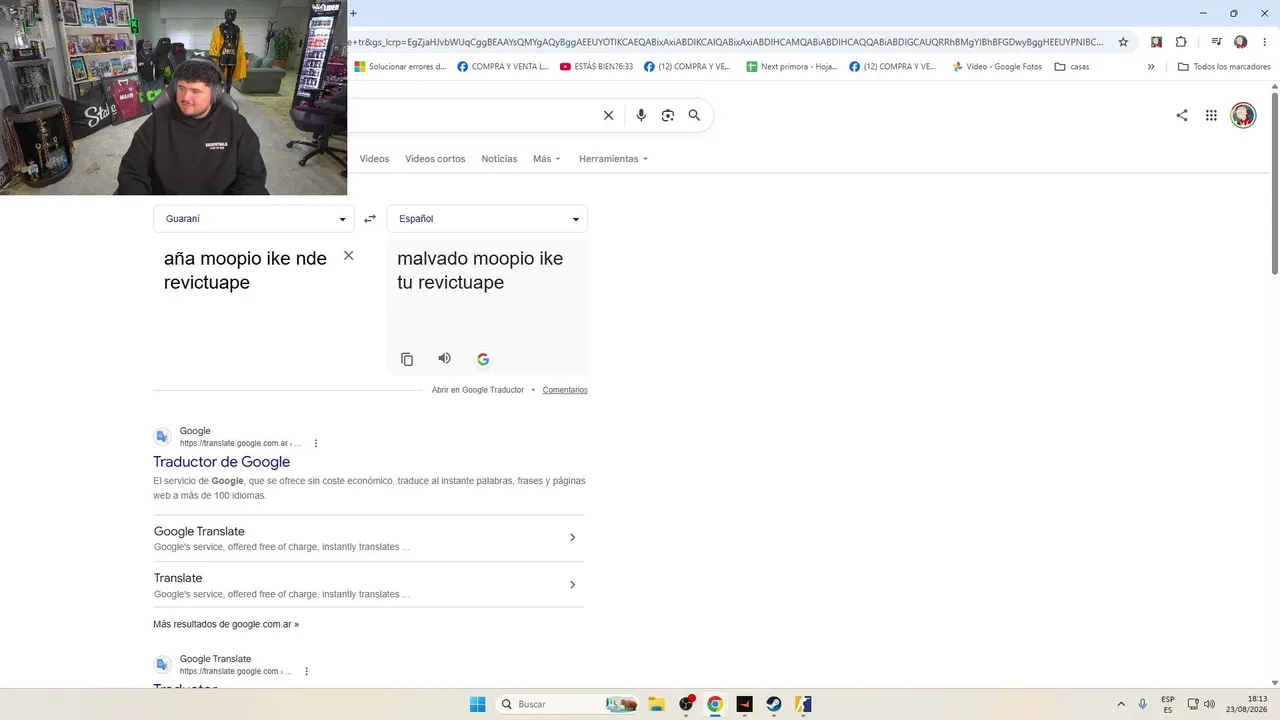The image size is (1280, 720).
Task: Open the Google account profile picture
Action: [1243, 115]
